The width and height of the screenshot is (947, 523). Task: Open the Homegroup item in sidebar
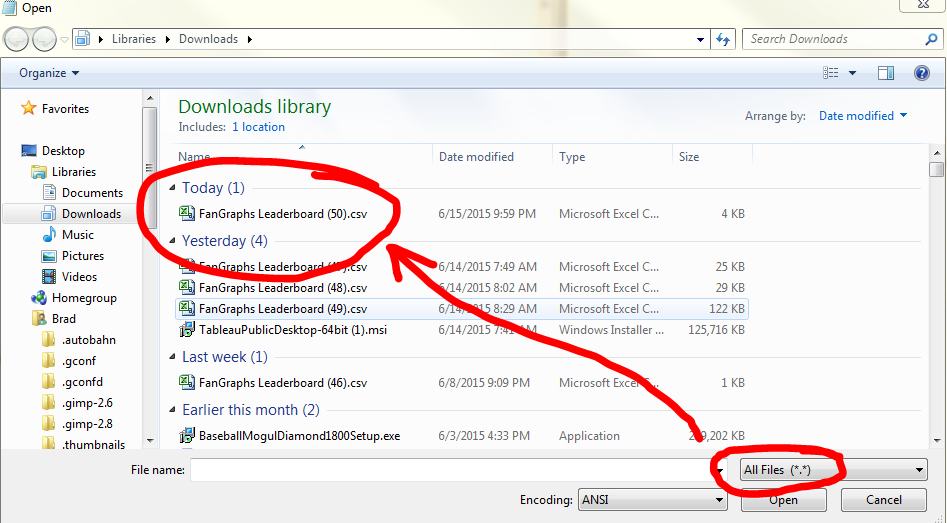tap(84, 298)
